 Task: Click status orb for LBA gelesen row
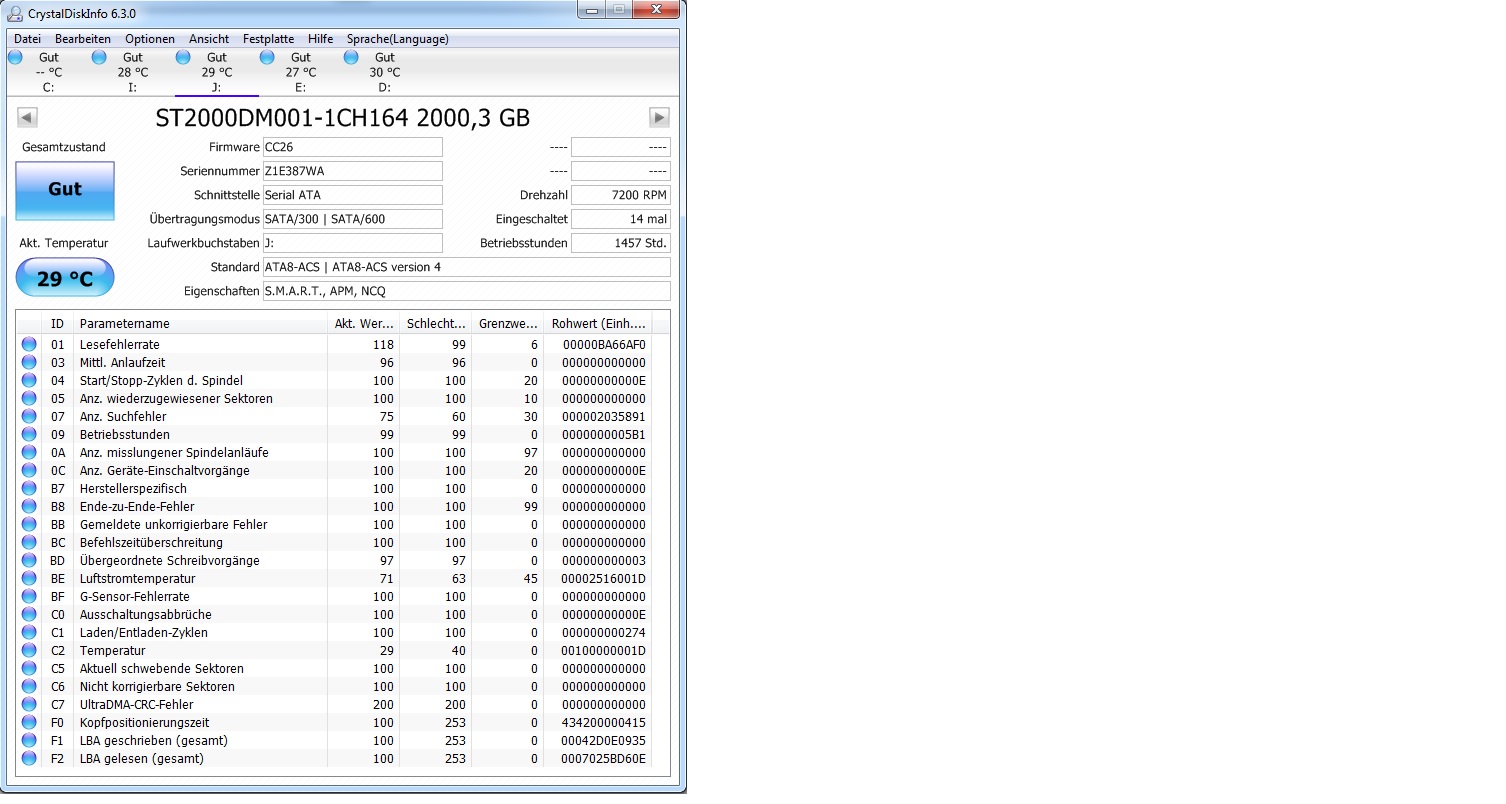[29, 758]
